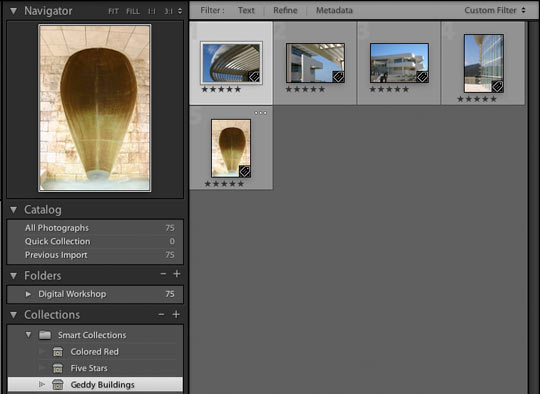Open Navigator zoom ratio popup arrows
Viewport: 540px width, 394px height.
180,11
